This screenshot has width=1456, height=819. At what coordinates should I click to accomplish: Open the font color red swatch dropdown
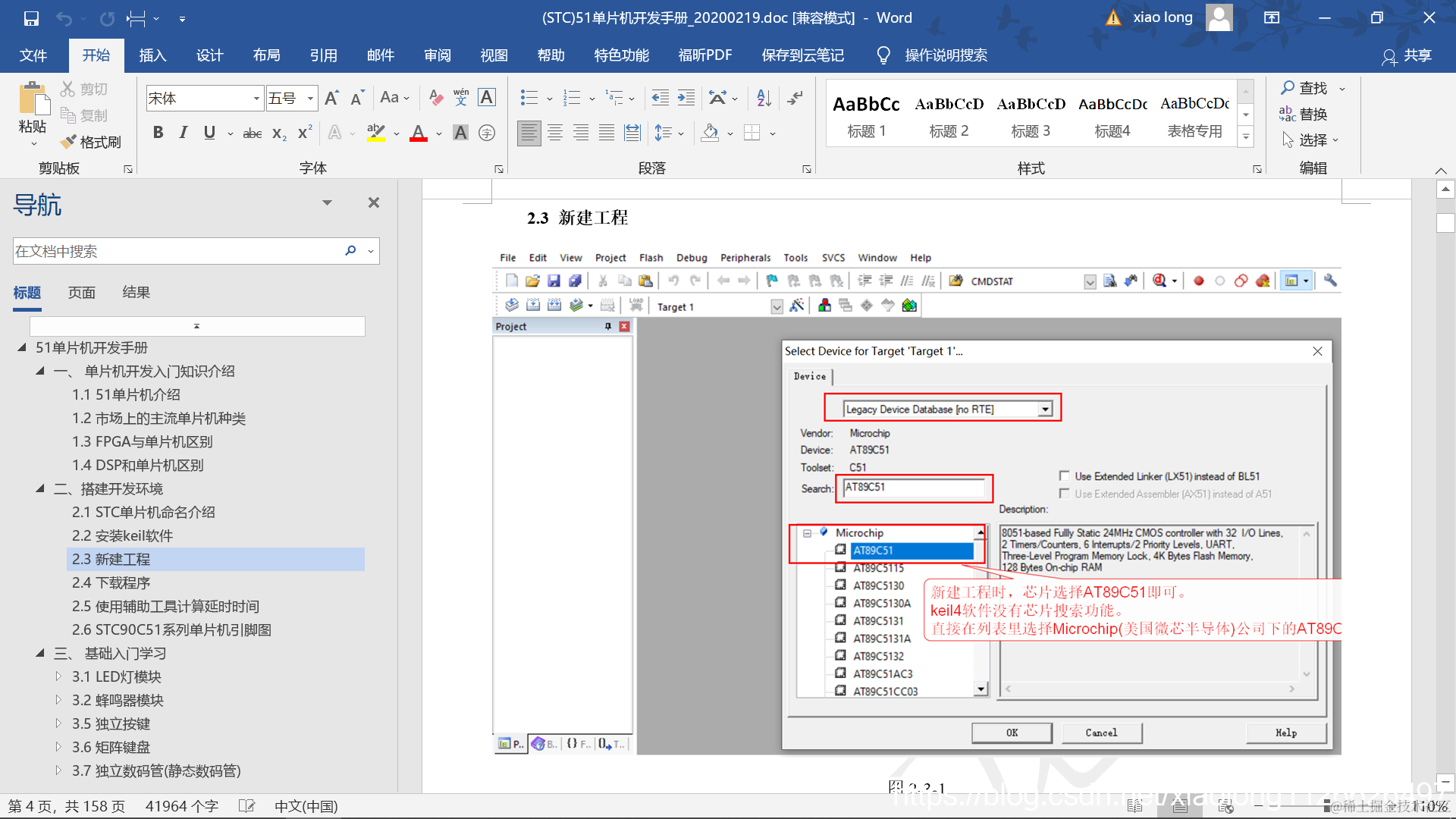coord(438,133)
